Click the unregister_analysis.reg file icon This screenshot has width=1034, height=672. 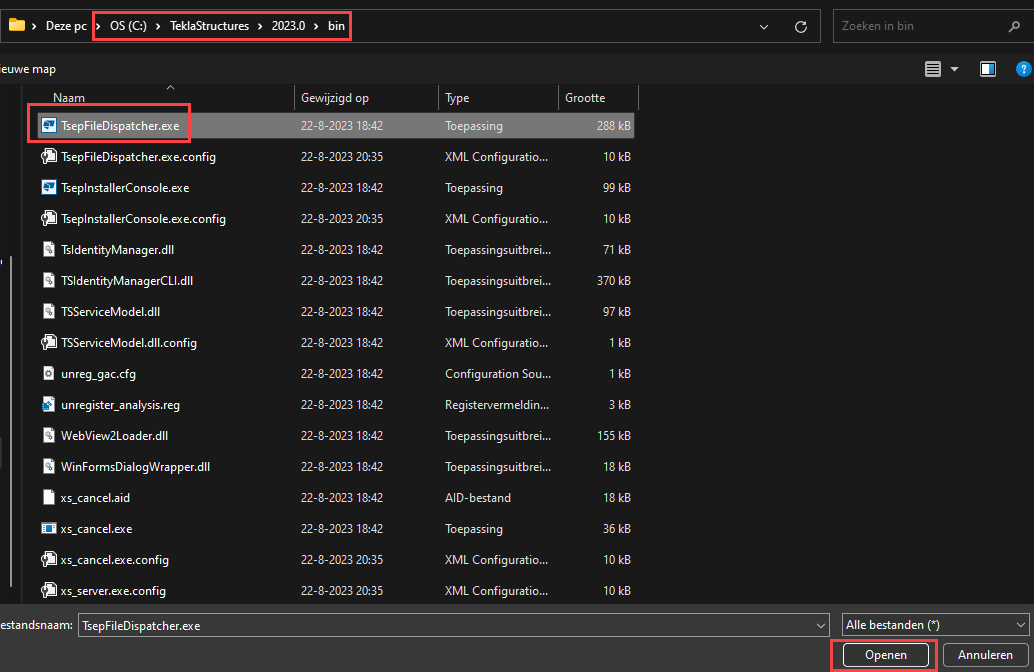point(48,405)
